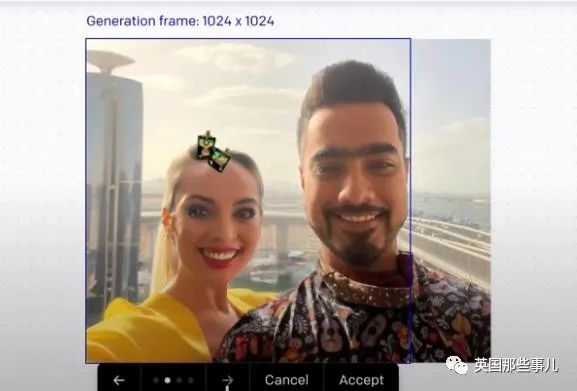Select the first variation dot
The height and width of the screenshot is (391, 577).
156,380
